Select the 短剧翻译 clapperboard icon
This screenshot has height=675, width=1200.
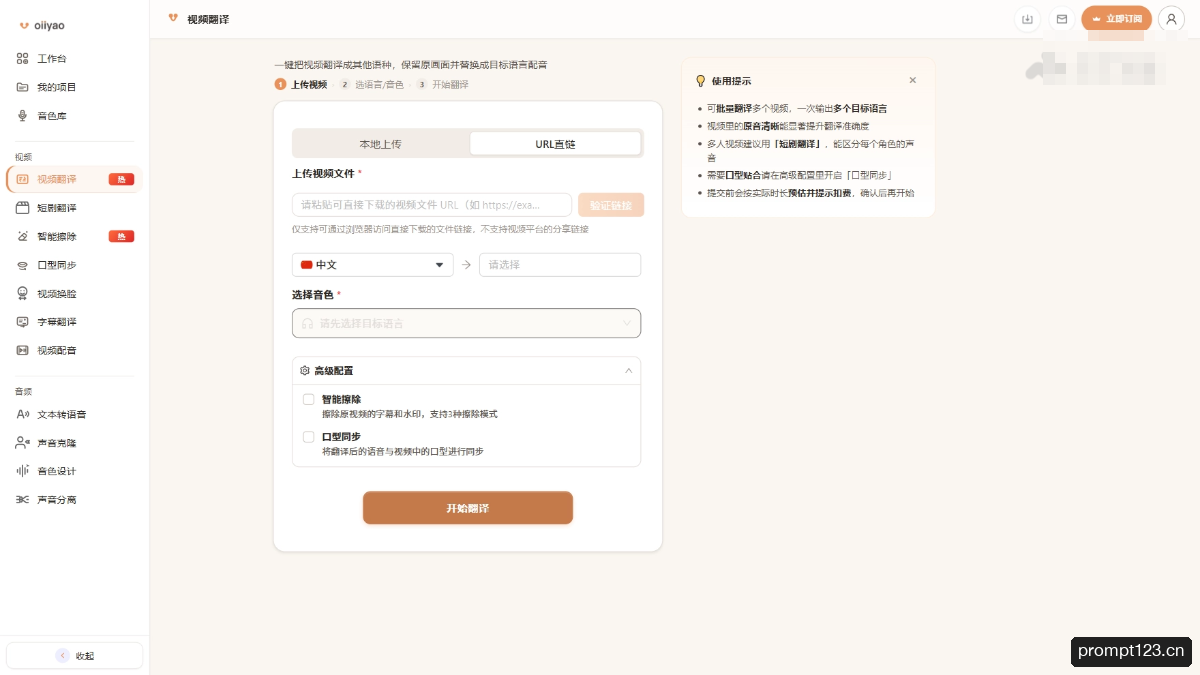tap(23, 208)
